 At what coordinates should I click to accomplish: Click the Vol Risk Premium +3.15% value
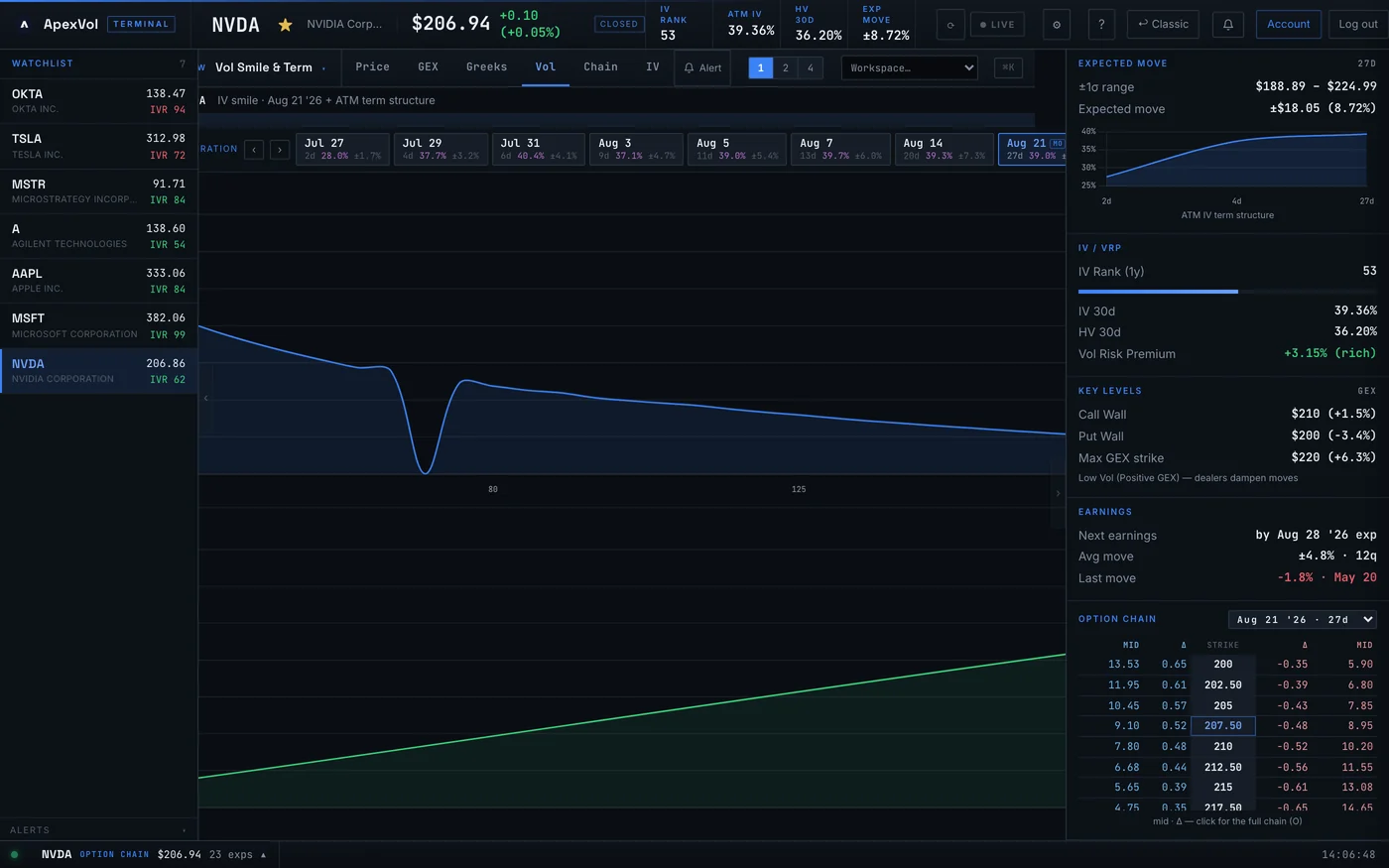(1329, 353)
